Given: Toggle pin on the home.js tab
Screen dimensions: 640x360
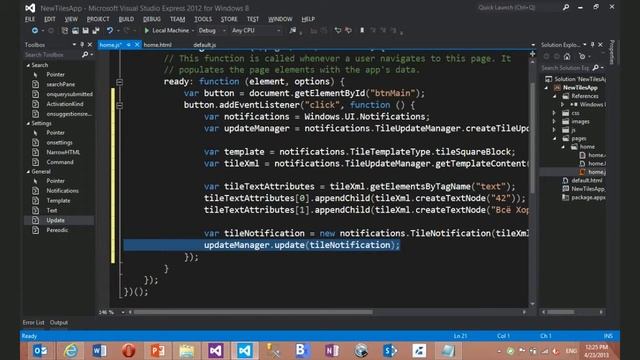Looking at the screenshot, I should (x=128, y=45).
